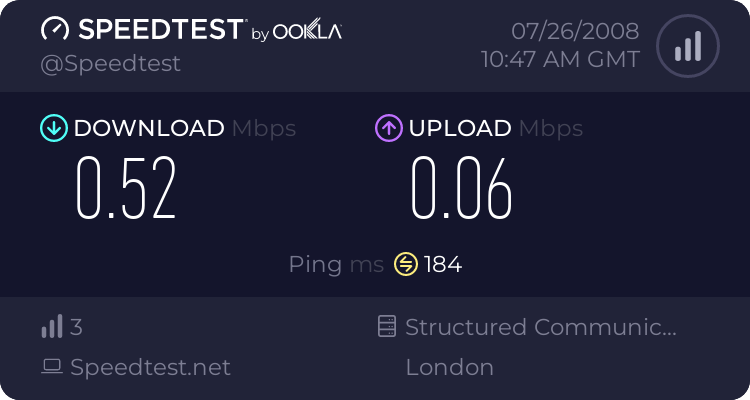
Task: Click the 184 ping value
Action: (443, 264)
